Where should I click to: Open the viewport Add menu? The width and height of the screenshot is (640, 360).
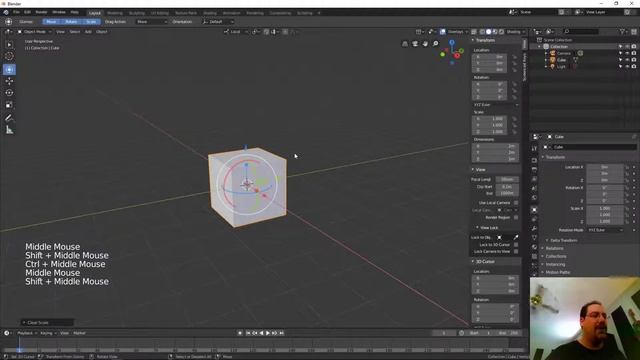(88, 31)
